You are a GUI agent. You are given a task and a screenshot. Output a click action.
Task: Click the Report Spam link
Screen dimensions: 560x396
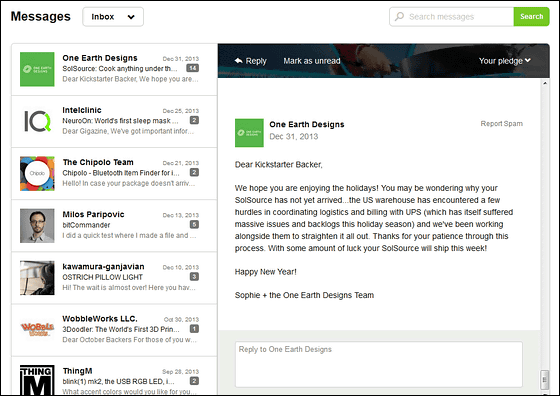[x=501, y=124]
